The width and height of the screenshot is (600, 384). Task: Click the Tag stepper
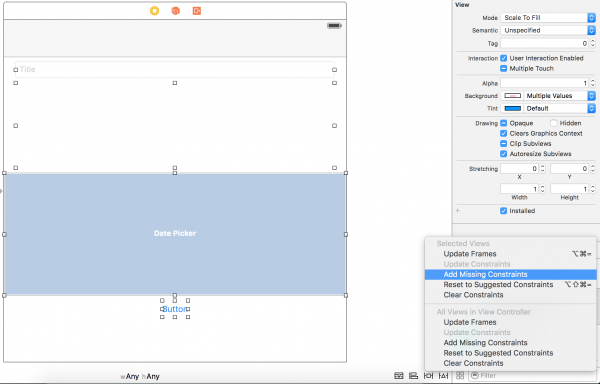click(x=593, y=43)
